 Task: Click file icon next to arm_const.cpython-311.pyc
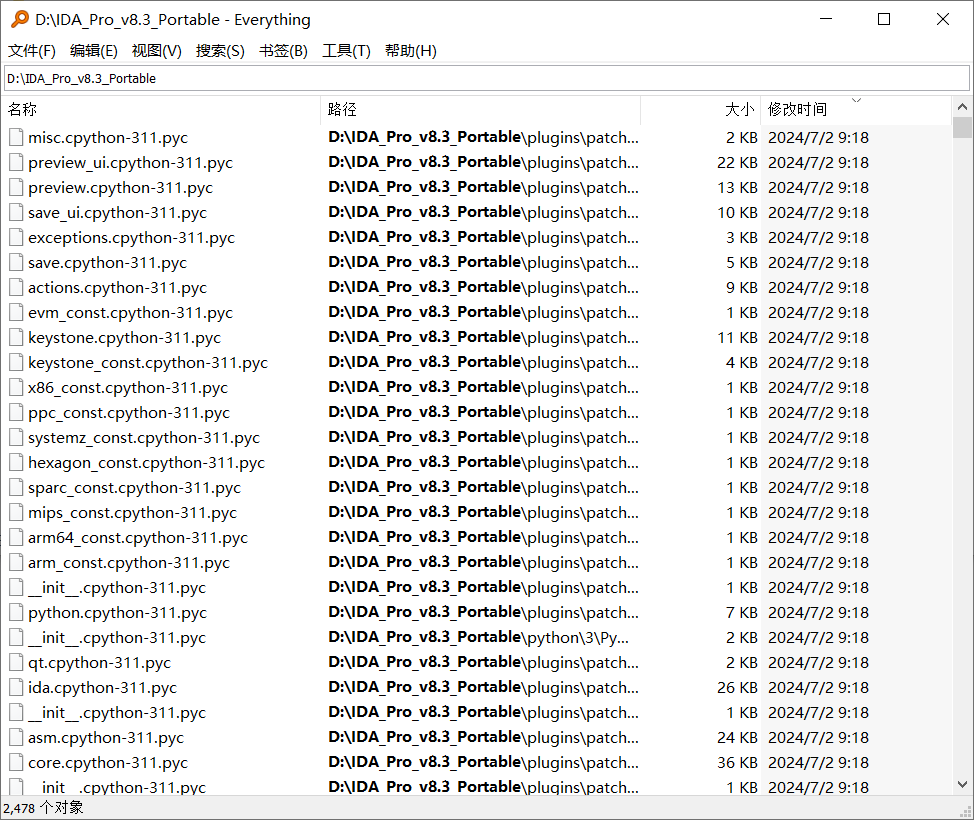16,562
